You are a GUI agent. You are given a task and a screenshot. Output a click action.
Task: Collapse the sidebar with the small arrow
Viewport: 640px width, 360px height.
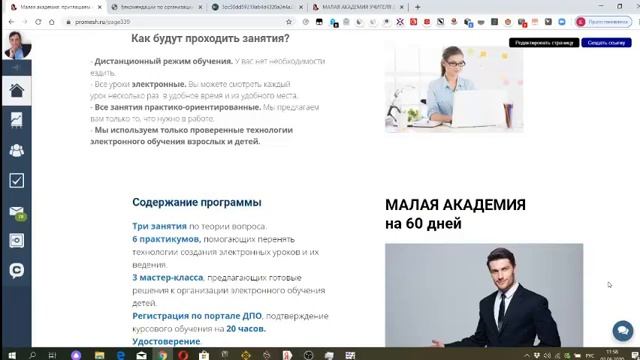[17, 68]
